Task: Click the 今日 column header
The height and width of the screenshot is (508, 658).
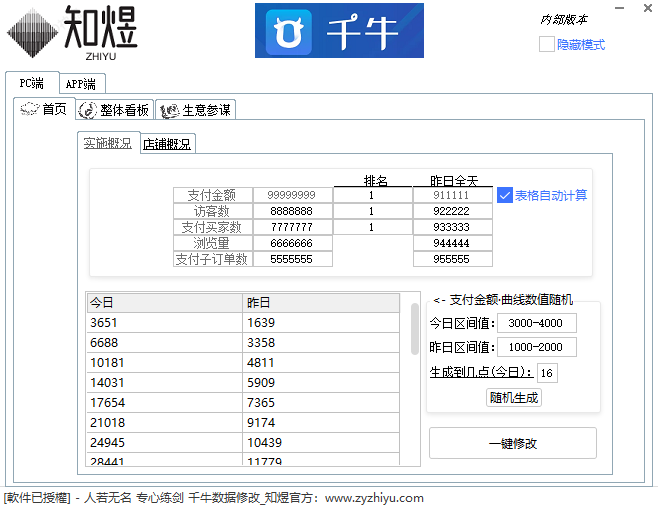Action: click(x=164, y=302)
